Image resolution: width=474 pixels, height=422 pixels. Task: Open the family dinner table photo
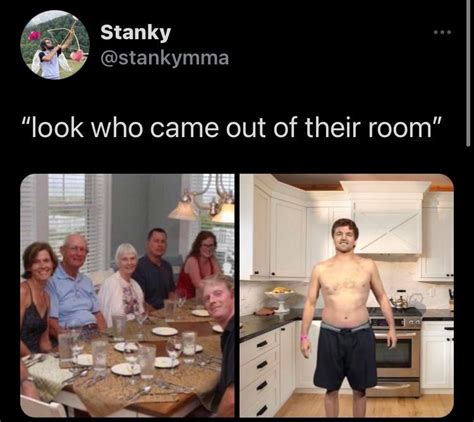127,295
